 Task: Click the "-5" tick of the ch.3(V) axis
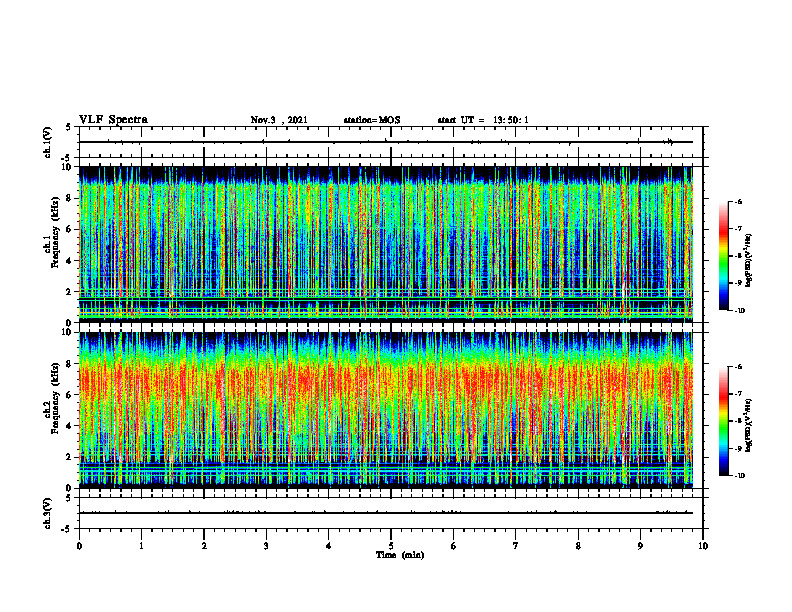[67, 529]
